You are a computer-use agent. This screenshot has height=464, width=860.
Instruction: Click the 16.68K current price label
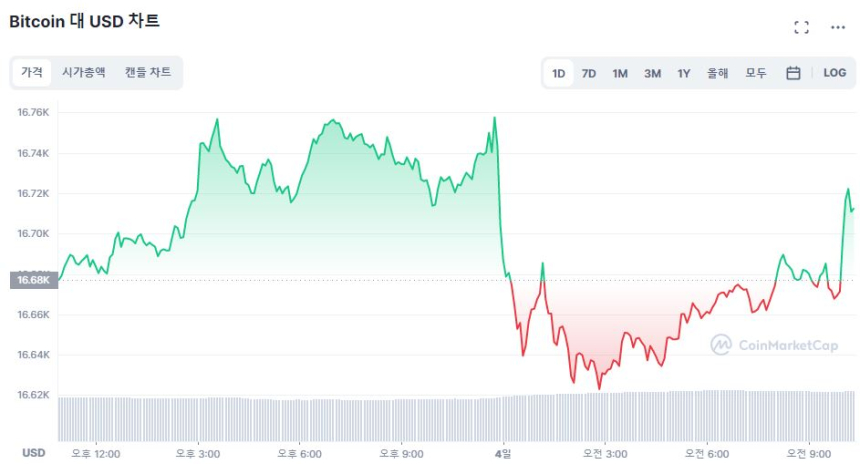33,280
